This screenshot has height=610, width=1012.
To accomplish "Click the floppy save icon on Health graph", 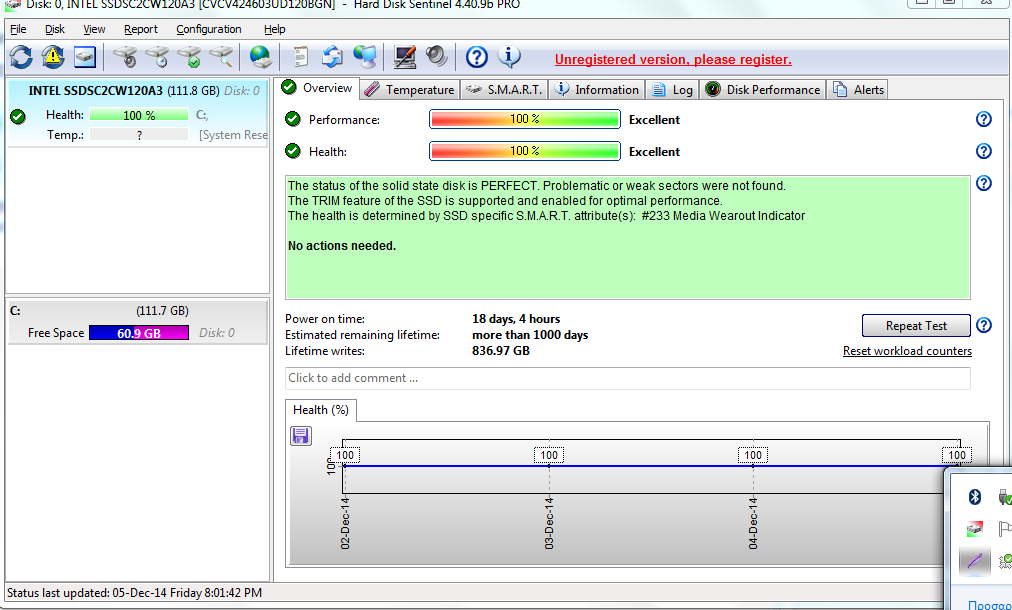I will point(301,436).
